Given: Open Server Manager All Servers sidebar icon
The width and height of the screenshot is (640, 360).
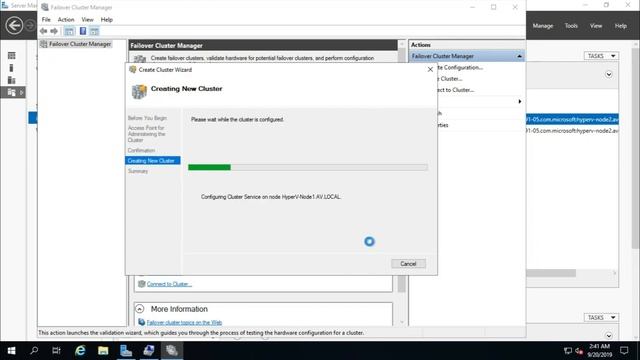Looking at the screenshot, I should pos(11,80).
